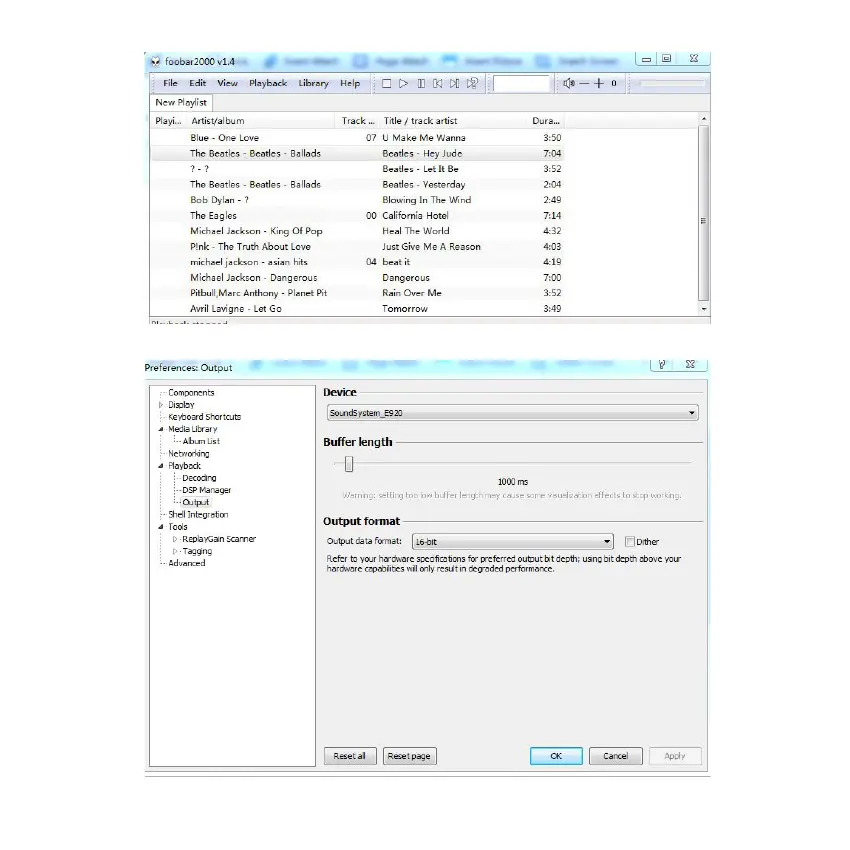Open the Edit menu
The width and height of the screenshot is (850, 850).
pyautogui.click(x=197, y=83)
